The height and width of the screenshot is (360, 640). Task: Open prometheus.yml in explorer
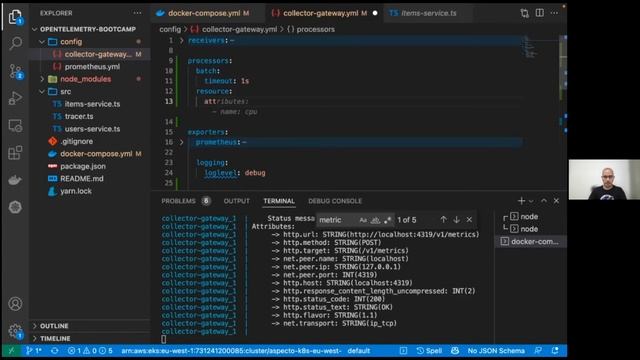tap(92, 67)
